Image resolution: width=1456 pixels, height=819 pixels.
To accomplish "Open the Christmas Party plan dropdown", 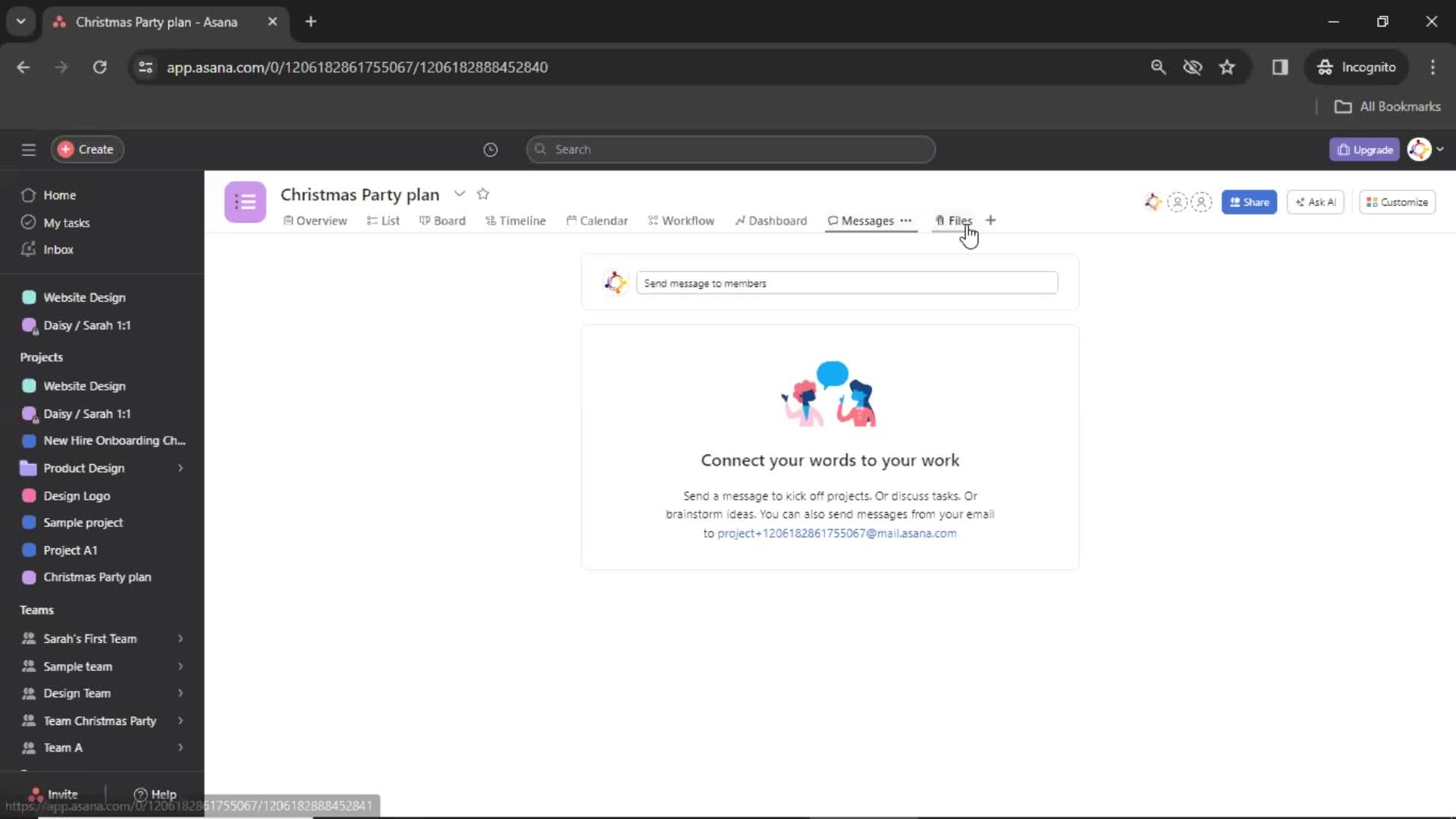I will (458, 194).
